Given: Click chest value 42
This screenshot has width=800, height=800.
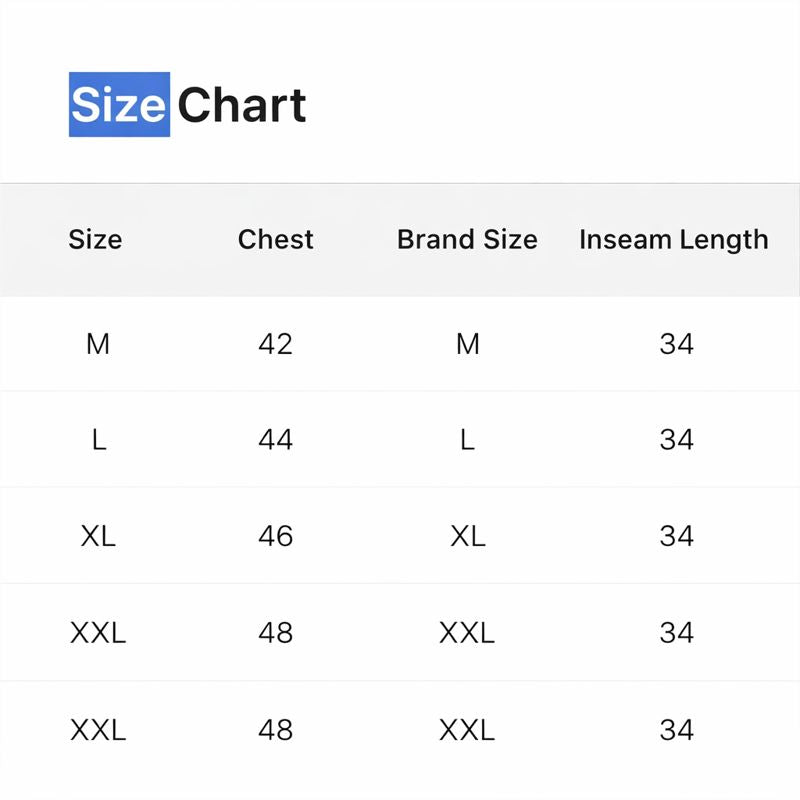Looking at the screenshot, I should (x=276, y=344).
